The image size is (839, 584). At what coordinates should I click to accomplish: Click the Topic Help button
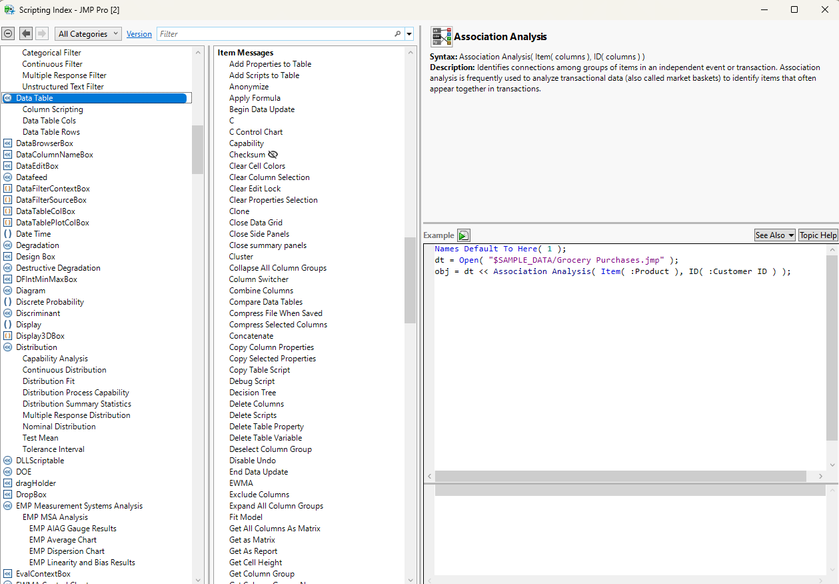(x=817, y=235)
